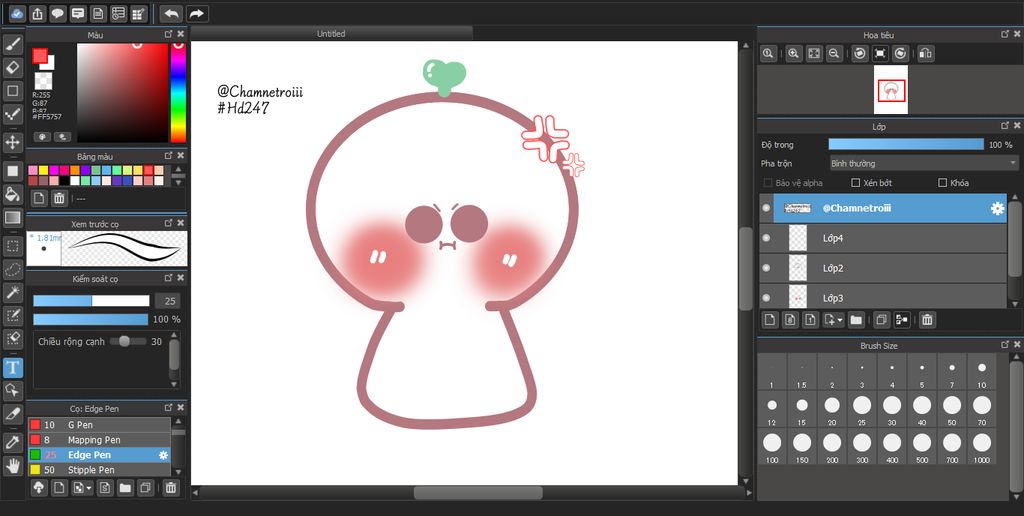Choose brush size 100 preset

point(772,446)
